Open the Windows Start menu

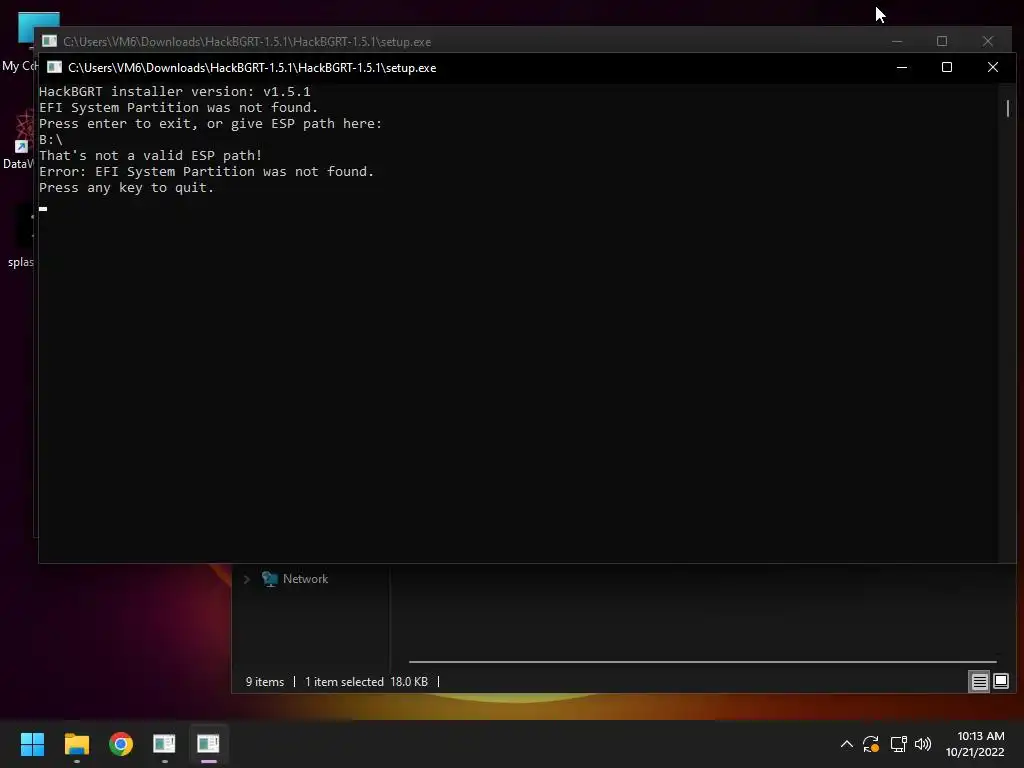click(x=32, y=744)
